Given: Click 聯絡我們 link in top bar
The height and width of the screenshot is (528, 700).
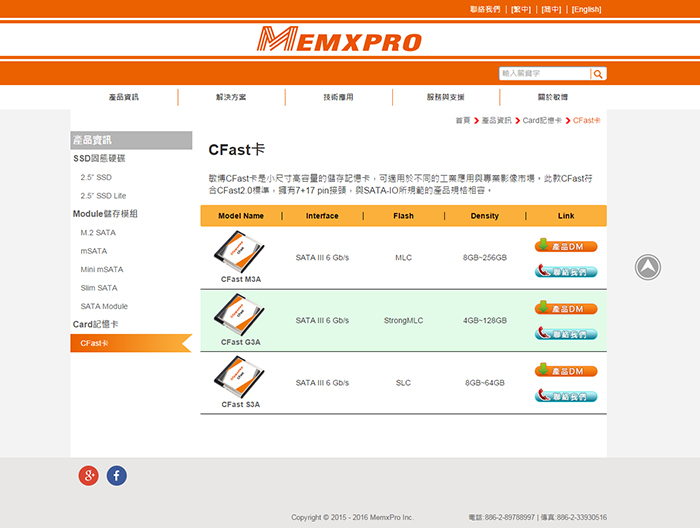Looking at the screenshot, I should pos(485,9).
